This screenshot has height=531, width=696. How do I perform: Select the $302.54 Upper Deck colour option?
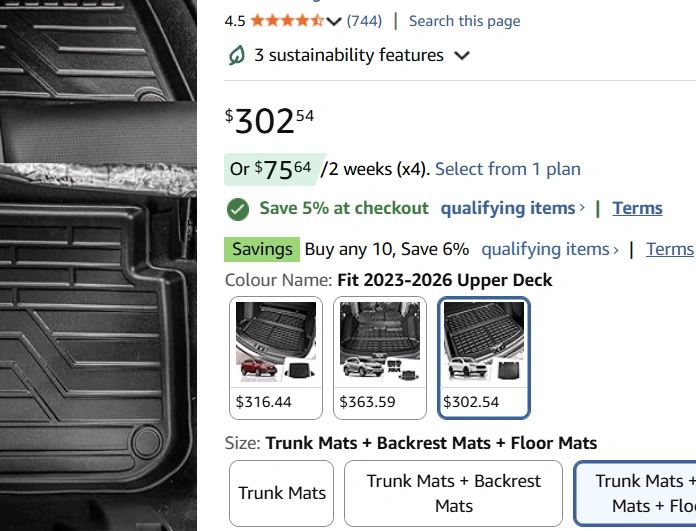tap(484, 357)
